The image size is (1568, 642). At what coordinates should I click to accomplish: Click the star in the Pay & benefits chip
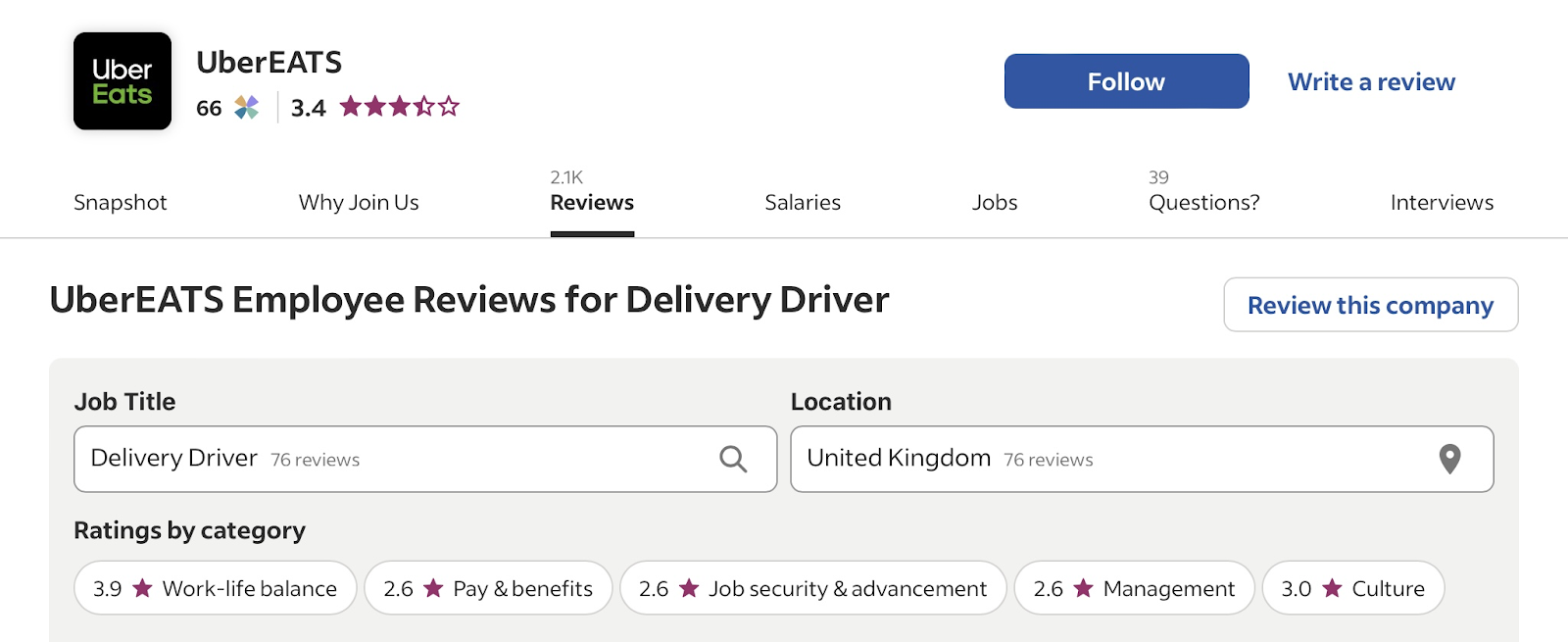(433, 588)
